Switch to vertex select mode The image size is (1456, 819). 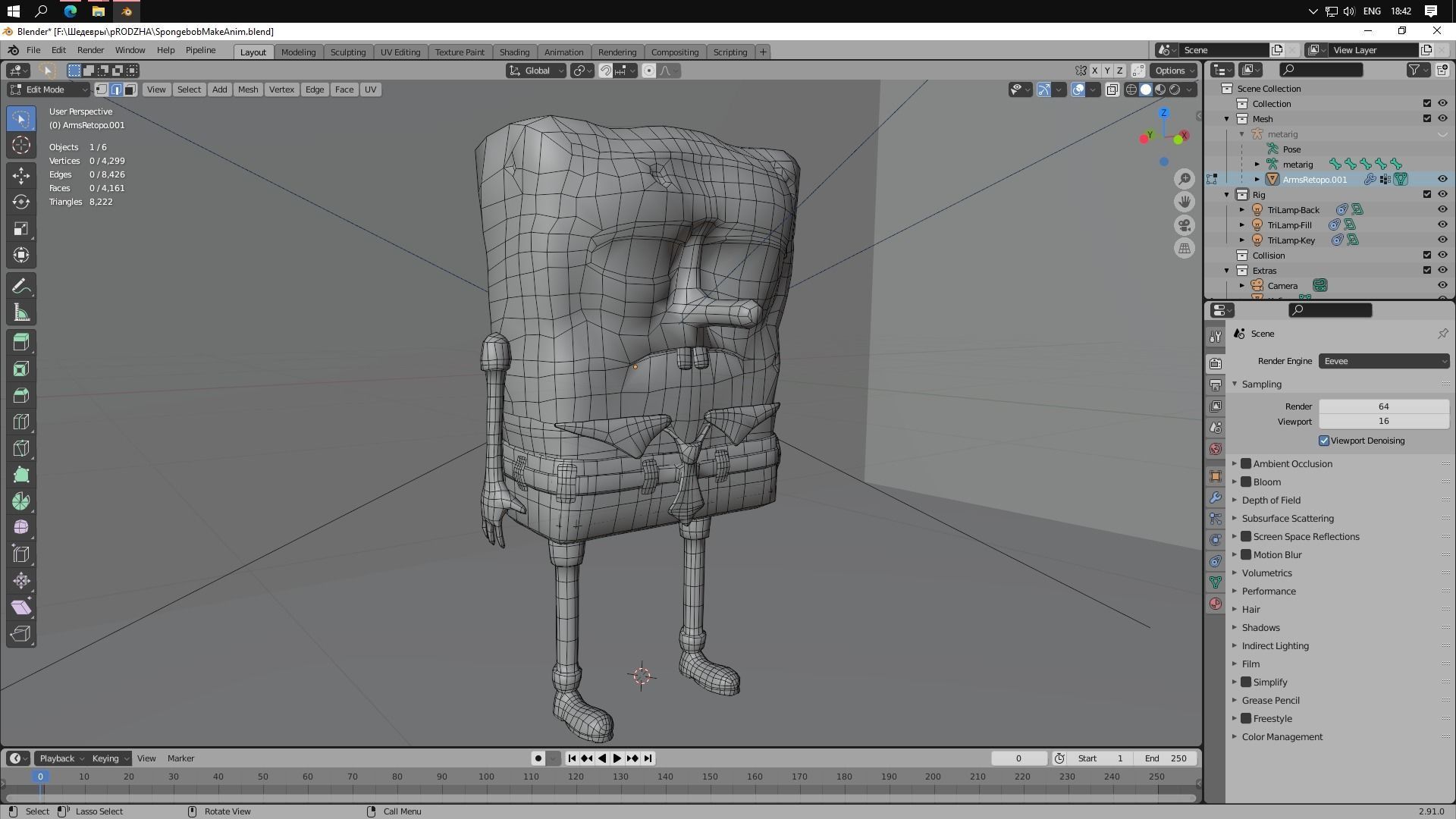tap(102, 89)
